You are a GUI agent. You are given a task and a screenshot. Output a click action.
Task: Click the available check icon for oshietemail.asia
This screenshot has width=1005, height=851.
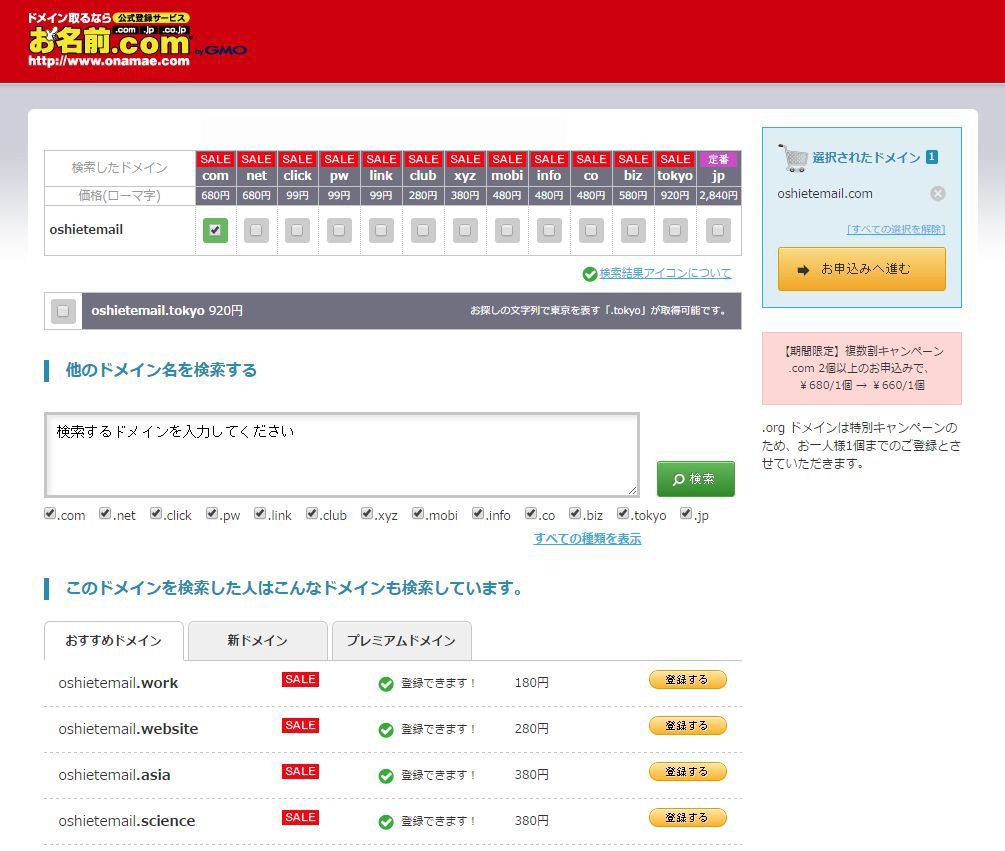tap(386, 776)
